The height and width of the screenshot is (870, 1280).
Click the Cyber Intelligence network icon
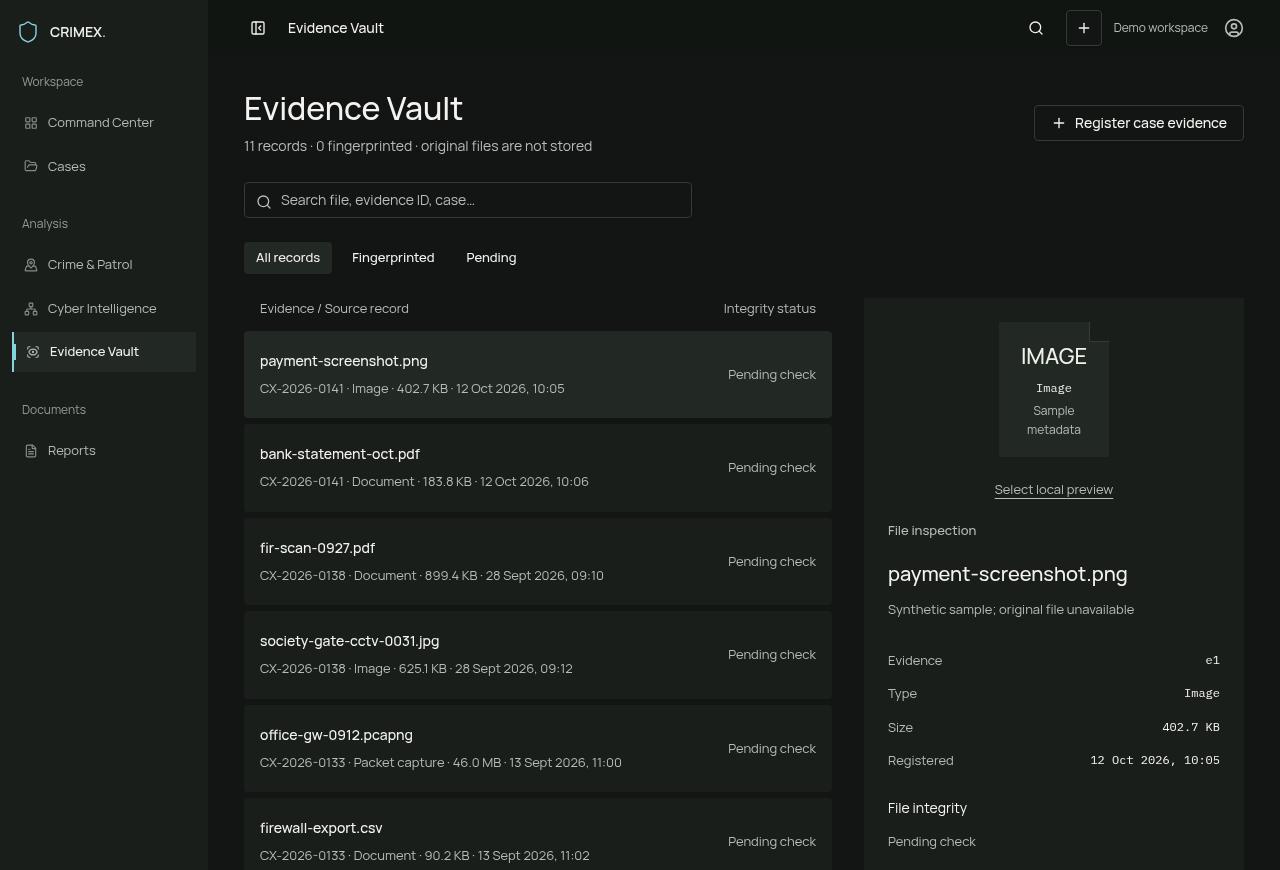tap(31, 309)
